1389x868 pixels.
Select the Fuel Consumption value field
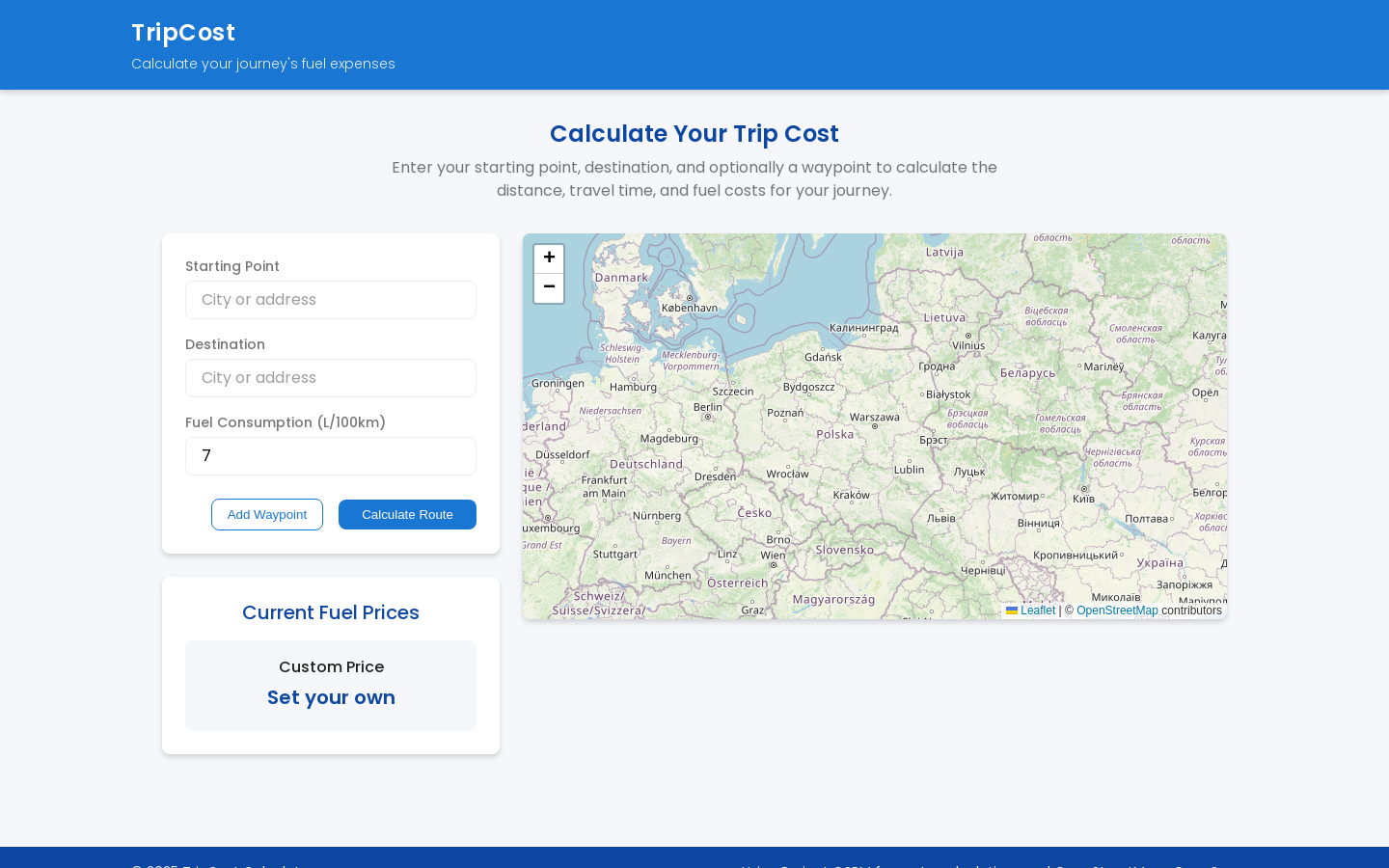pyautogui.click(x=331, y=456)
